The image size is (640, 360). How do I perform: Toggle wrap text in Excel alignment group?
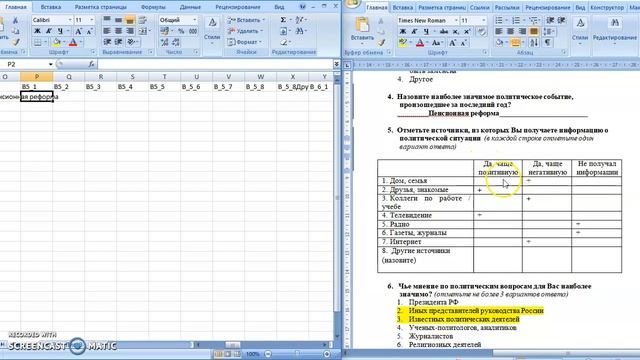click(142, 20)
